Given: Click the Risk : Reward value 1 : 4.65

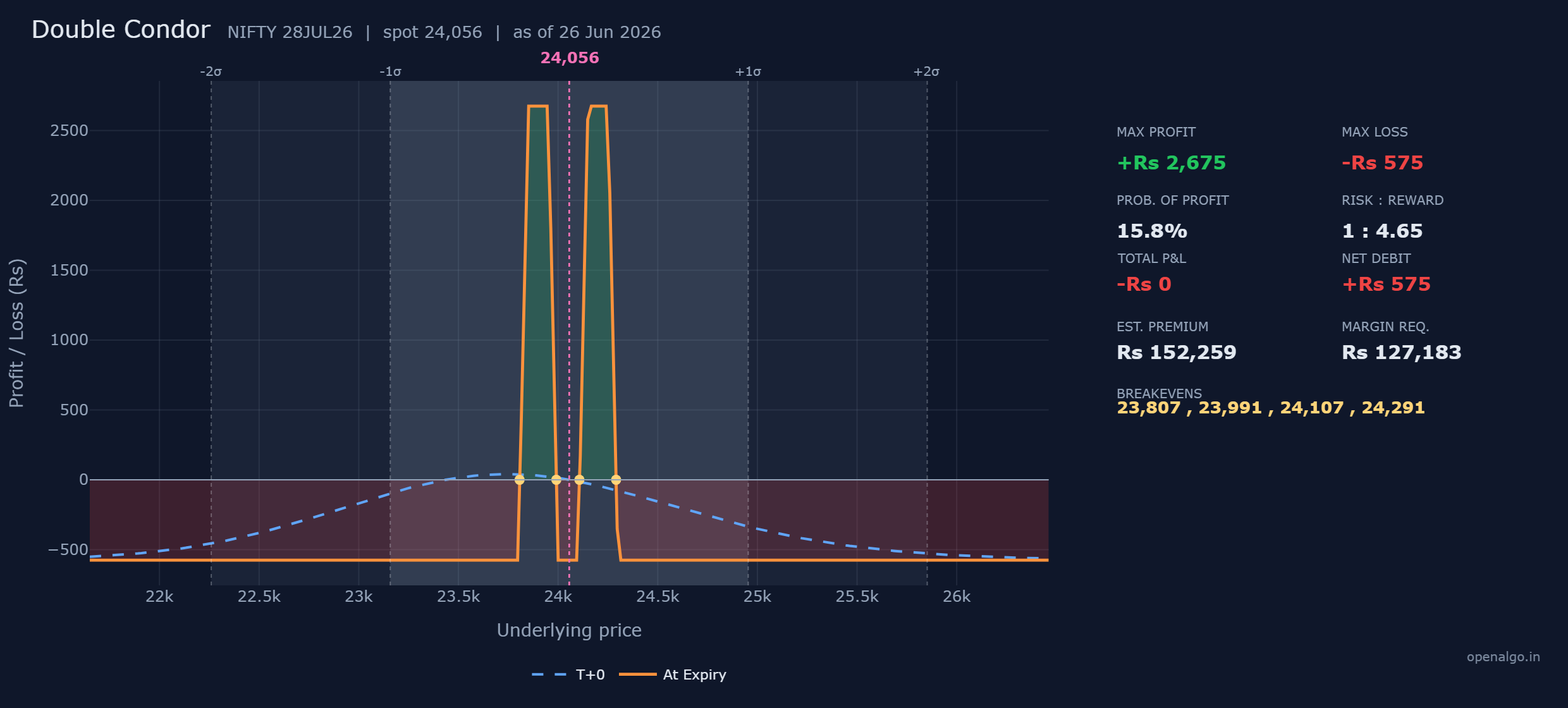Looking at the screenshot, I should coord(1382,231).
